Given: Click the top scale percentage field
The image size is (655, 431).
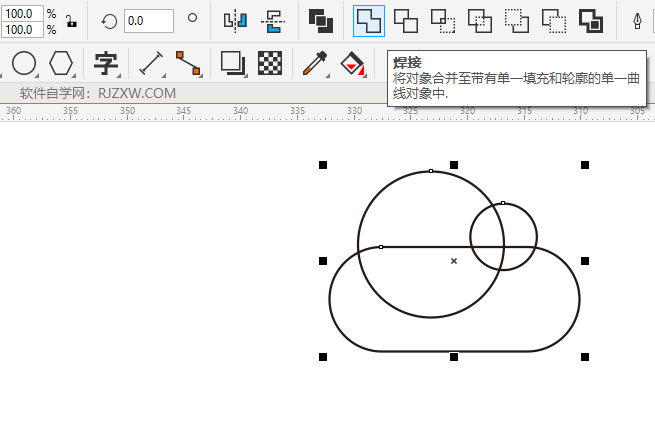Looking at the screenshot, I should point(20,14).
